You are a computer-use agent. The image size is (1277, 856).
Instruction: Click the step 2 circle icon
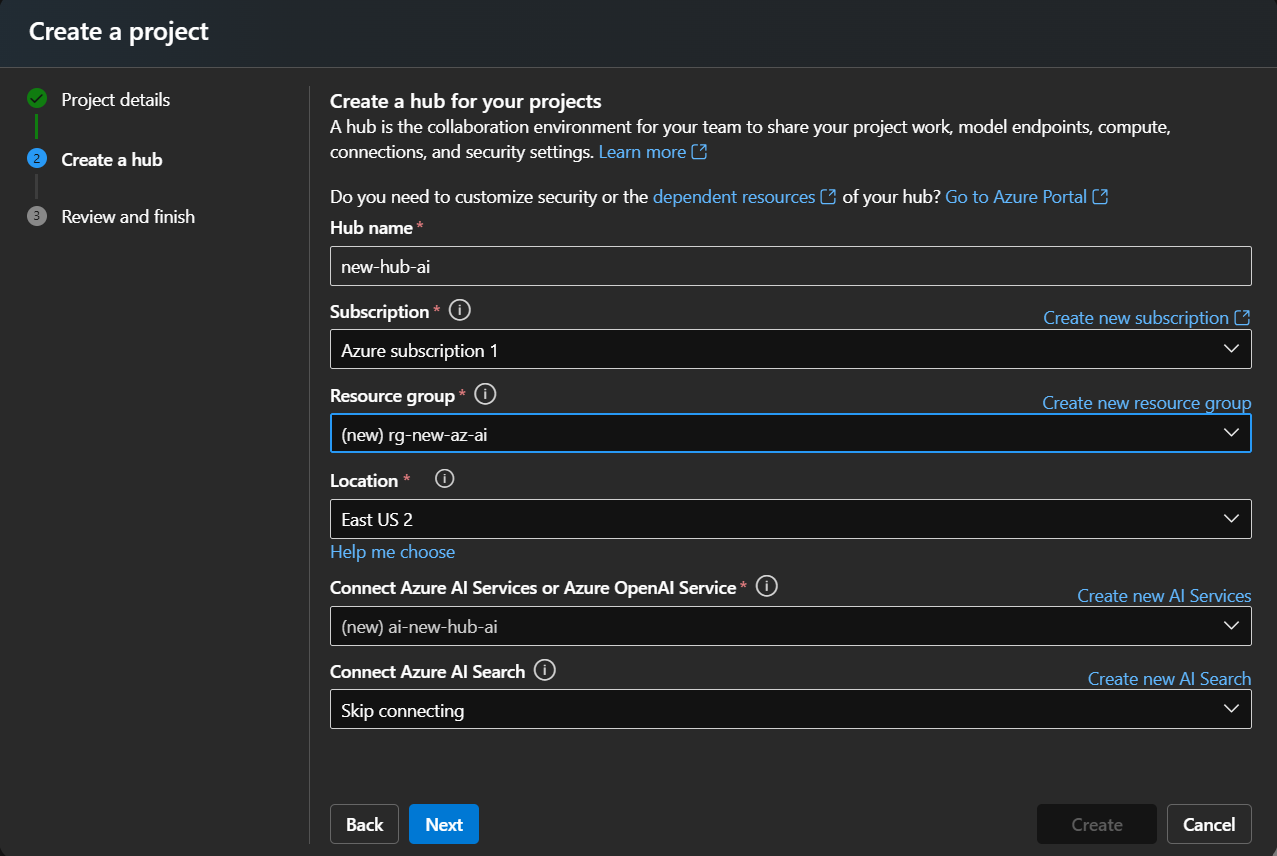37,159
